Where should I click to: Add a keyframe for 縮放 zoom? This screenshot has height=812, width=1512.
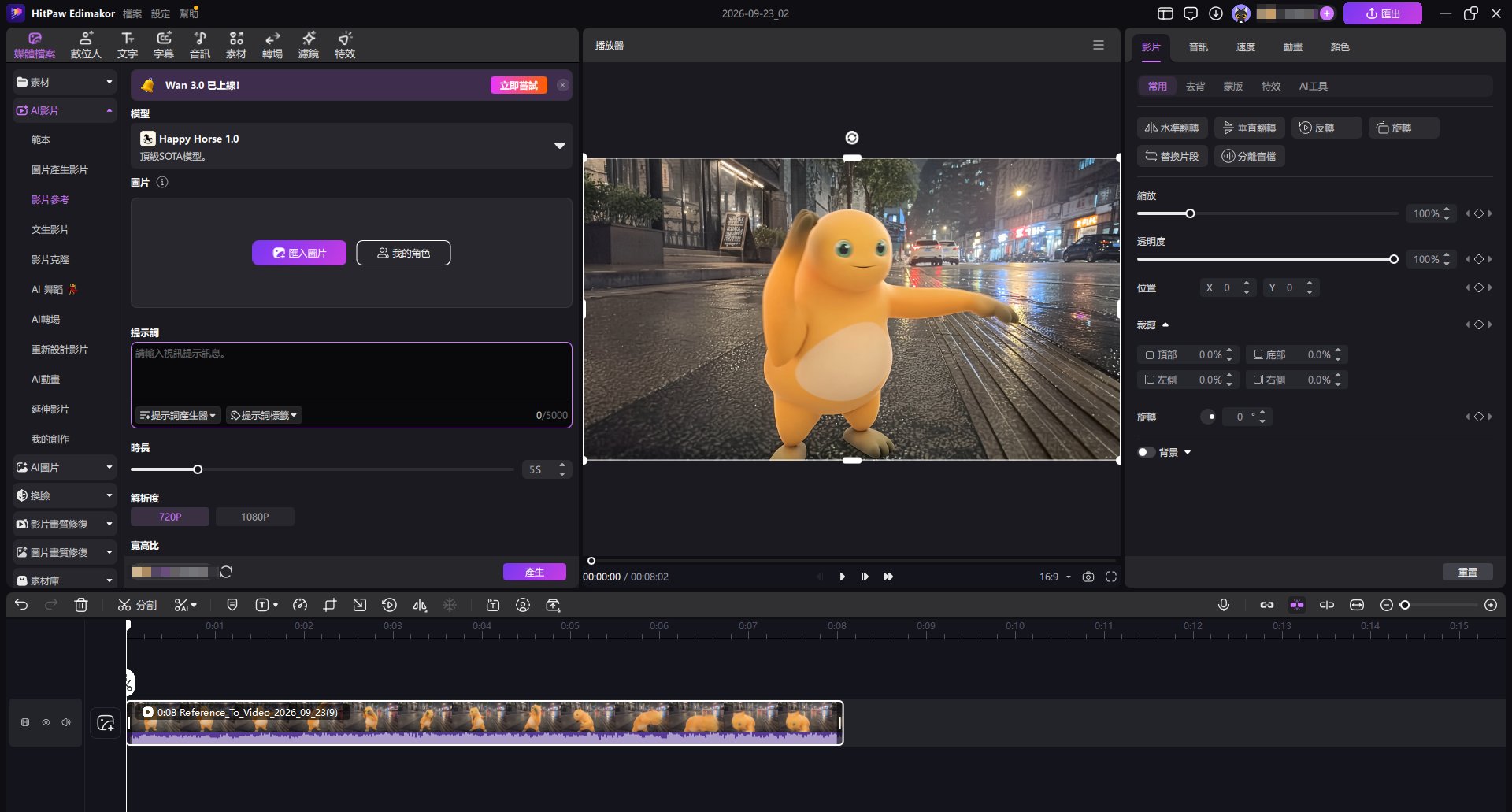click(1479, 213)
